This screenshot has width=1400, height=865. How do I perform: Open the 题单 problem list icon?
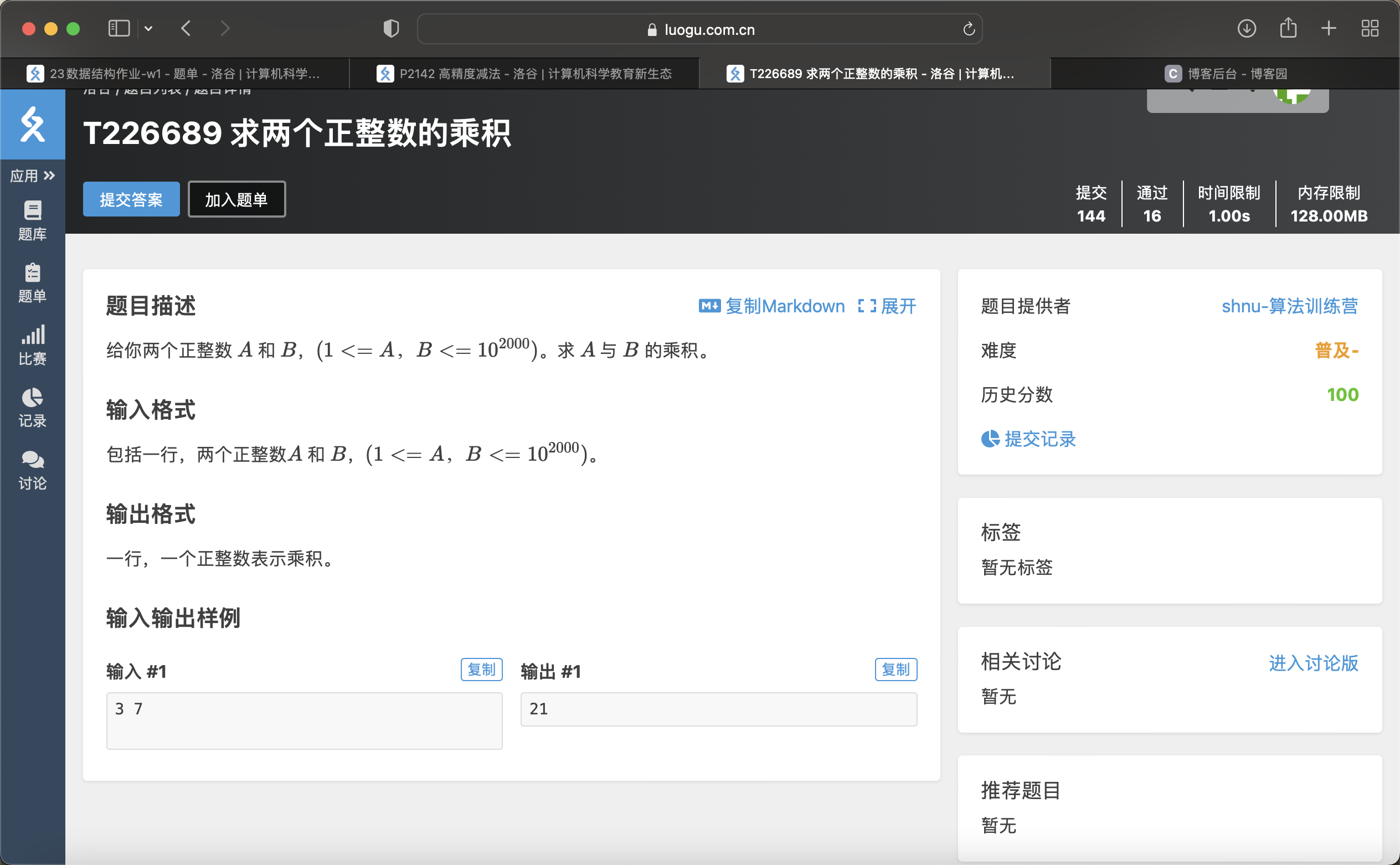click(33, 283)
